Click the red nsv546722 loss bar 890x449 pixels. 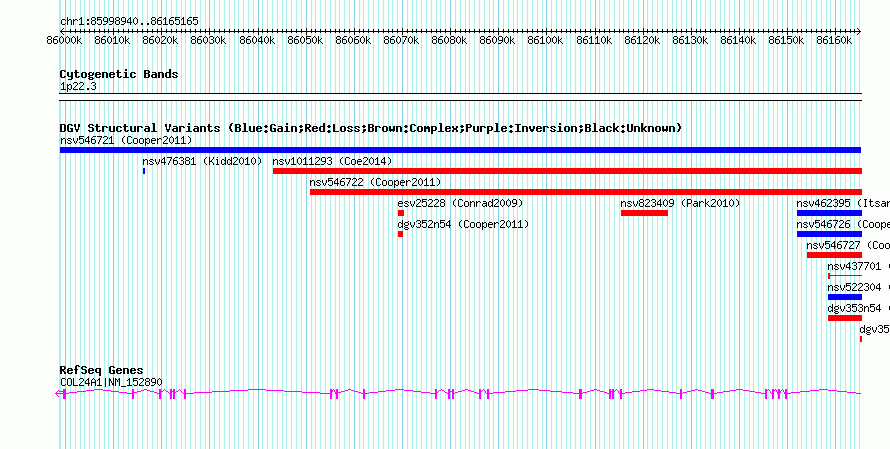click(x=586, y=192)
